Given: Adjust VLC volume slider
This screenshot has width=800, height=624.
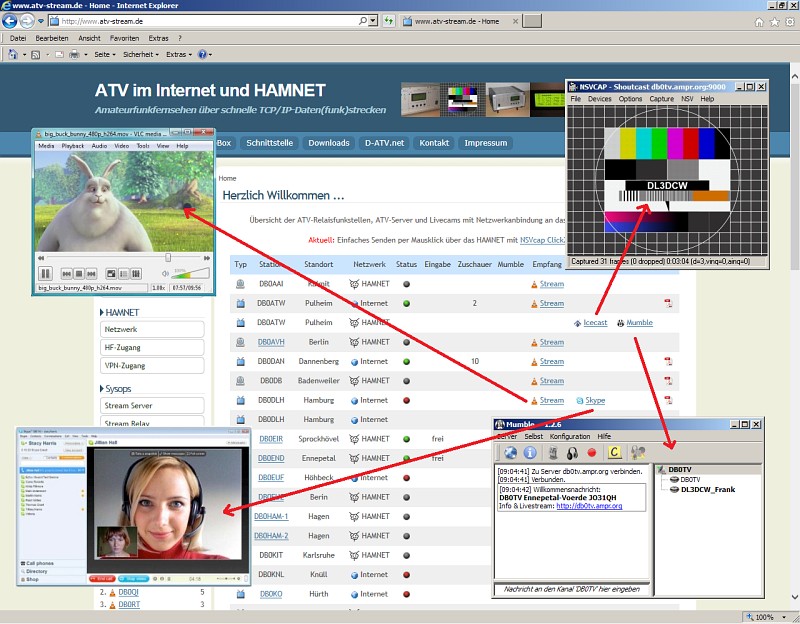Looking at the screenshot, I should pos(190,274).
